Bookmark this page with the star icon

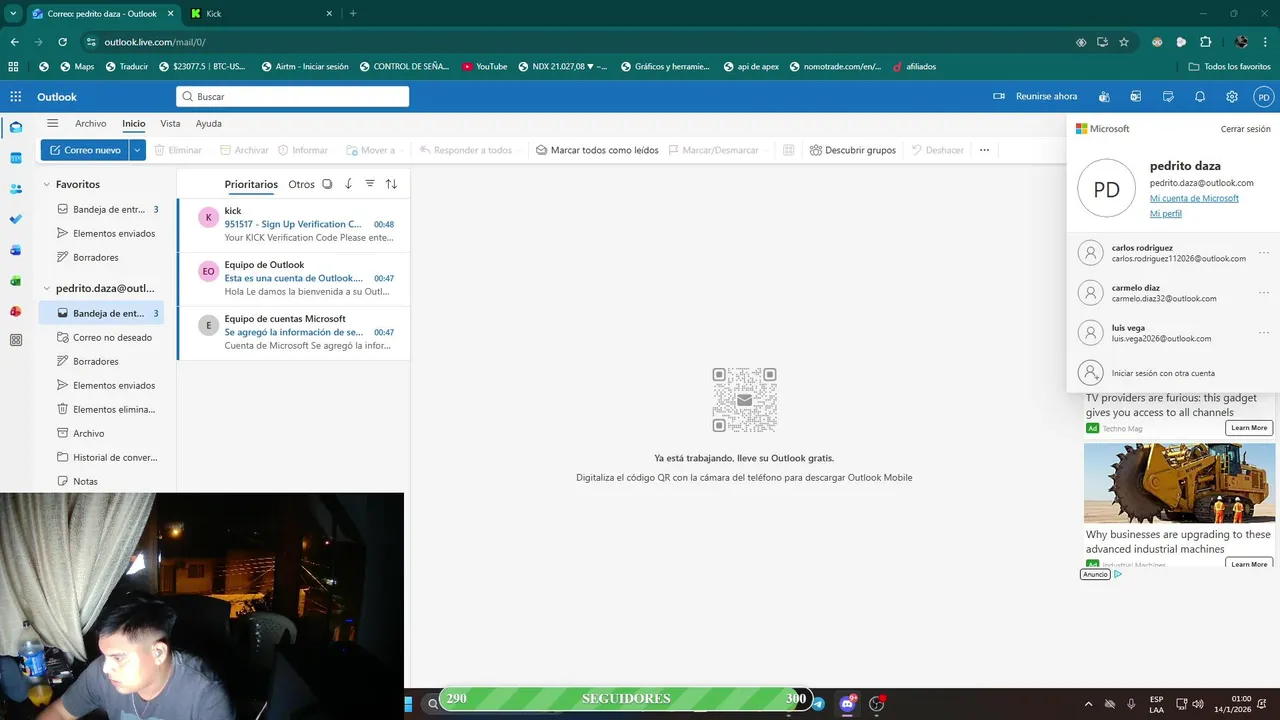click(1124, 42)
